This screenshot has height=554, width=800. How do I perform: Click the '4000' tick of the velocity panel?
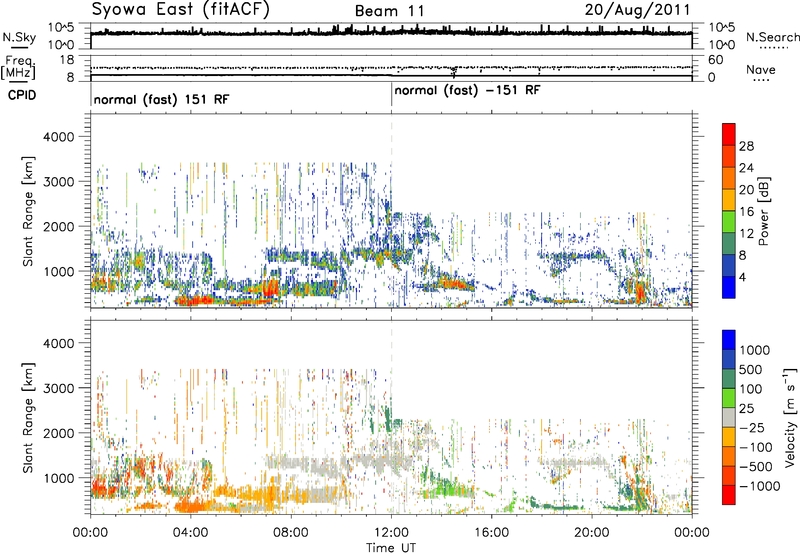click(x=58, y=343)
